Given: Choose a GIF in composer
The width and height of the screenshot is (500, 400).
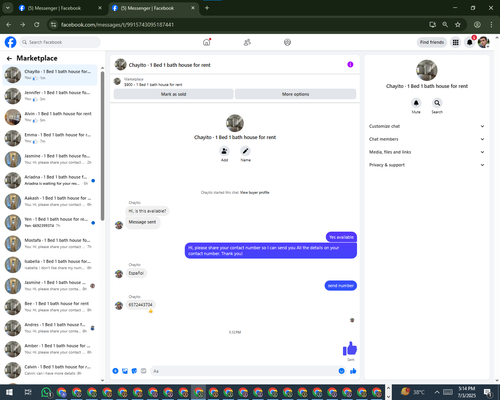Looking at the screenshot, I should (x=143, y=371).
